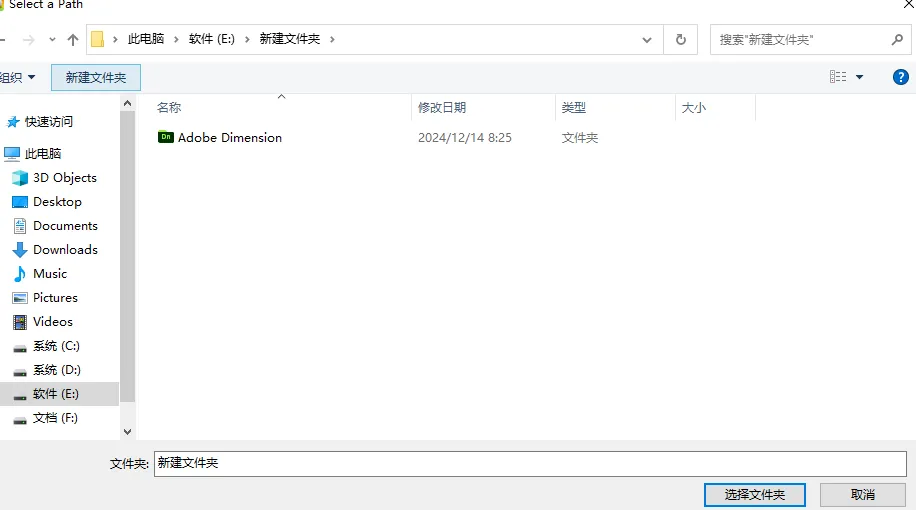Cancel dialog with 取消 button
The image size is (916, 510).
863,495
